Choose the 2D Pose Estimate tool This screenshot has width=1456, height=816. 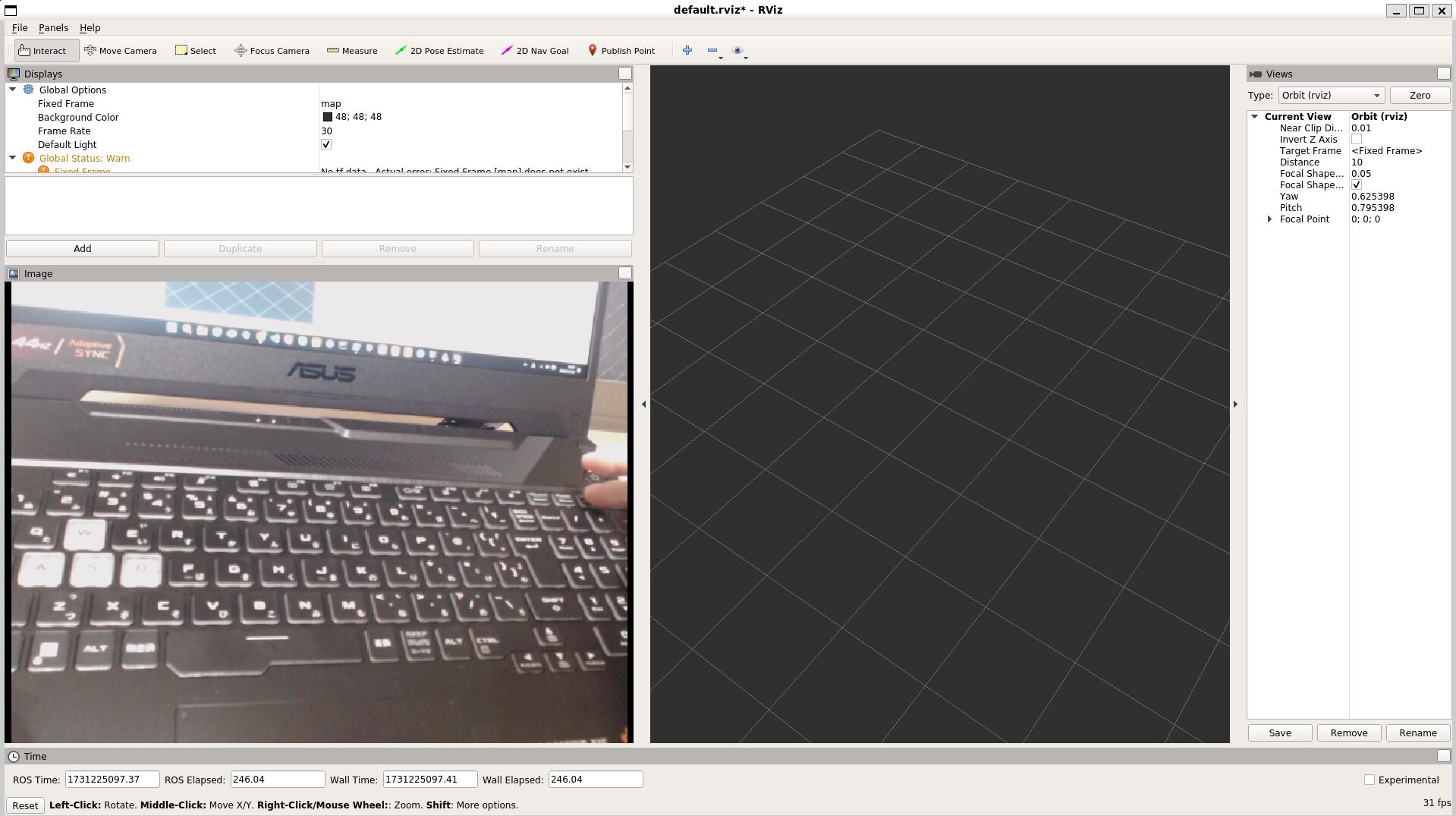click(440, 50)
